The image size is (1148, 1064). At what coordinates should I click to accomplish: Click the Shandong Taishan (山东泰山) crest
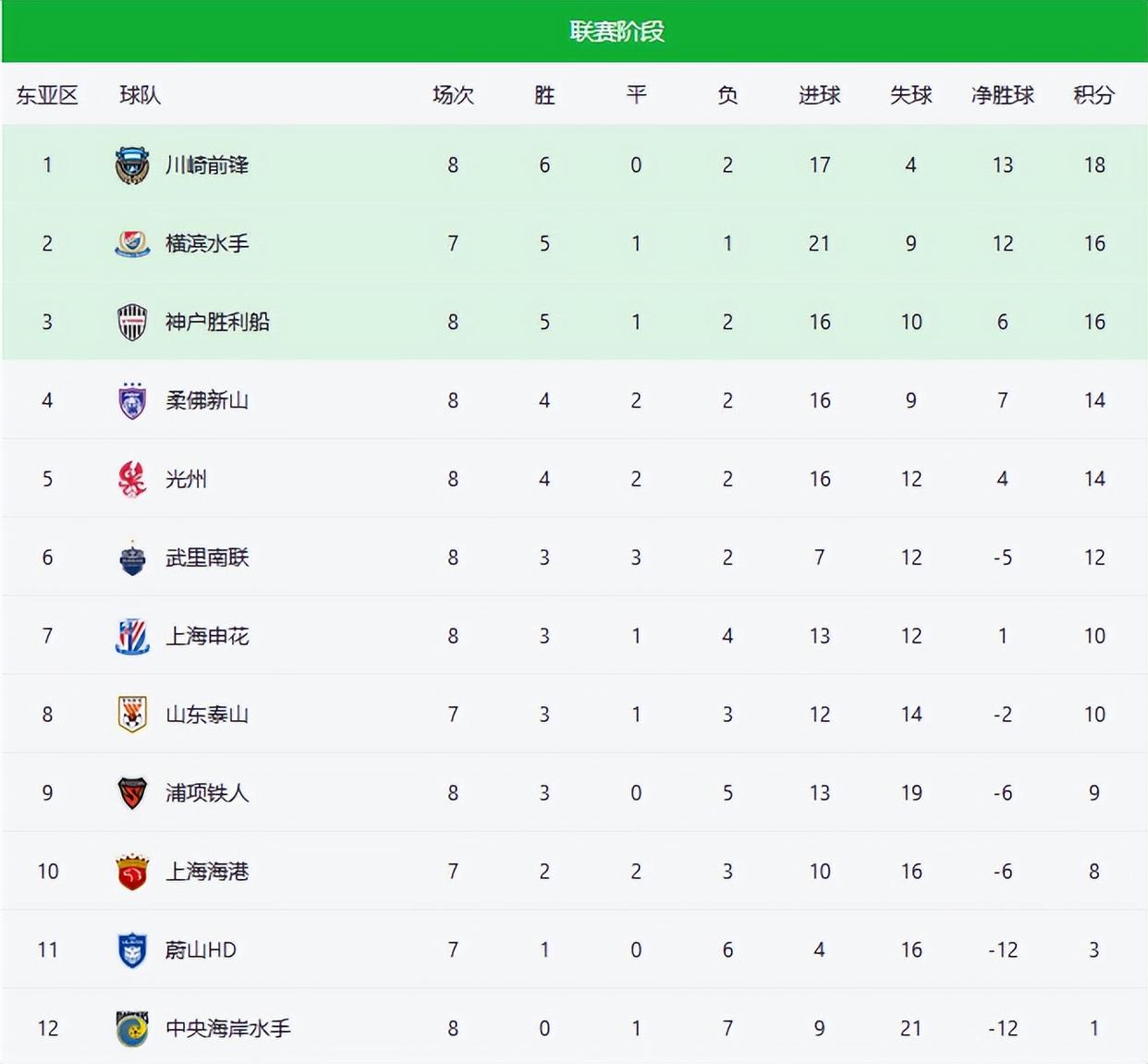132,715
